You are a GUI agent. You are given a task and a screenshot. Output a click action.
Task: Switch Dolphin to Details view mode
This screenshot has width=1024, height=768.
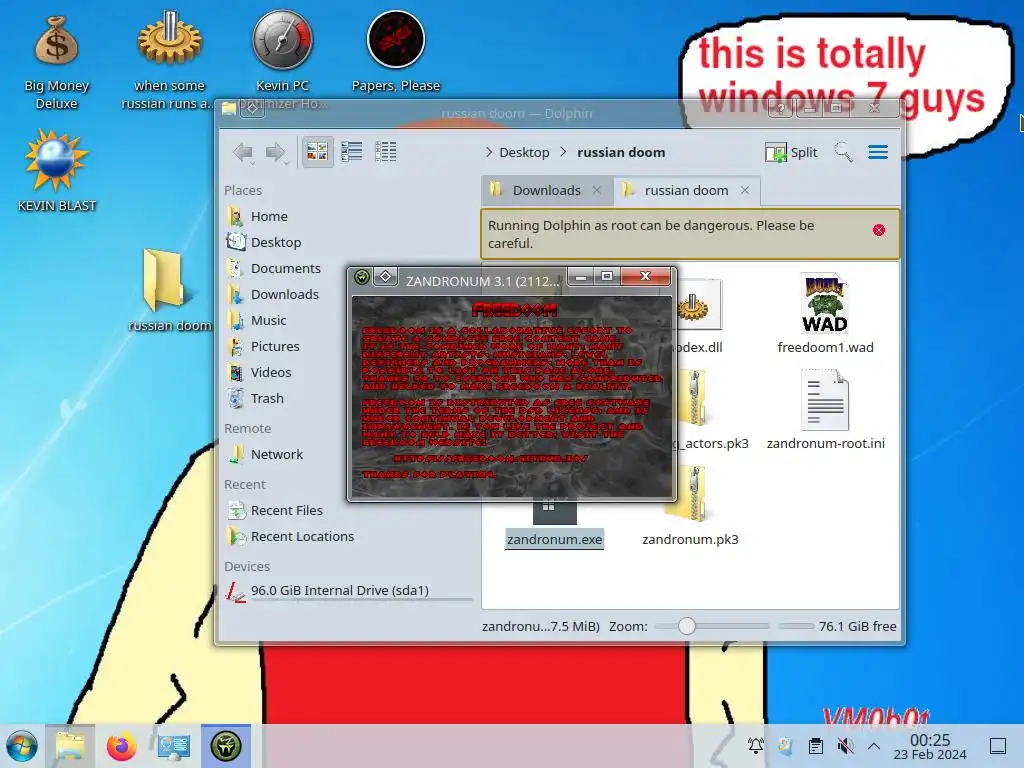tap(385, 152)
